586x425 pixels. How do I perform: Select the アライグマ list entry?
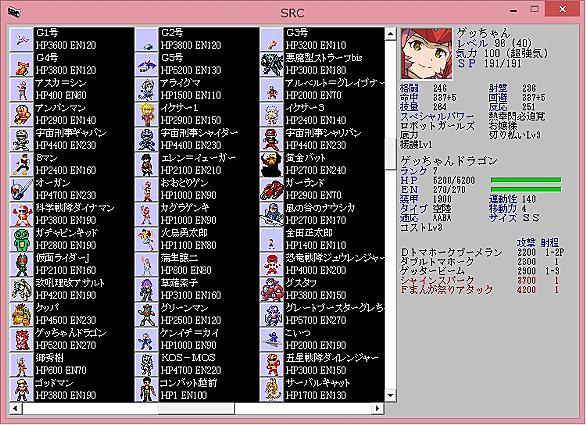(197, 89)
